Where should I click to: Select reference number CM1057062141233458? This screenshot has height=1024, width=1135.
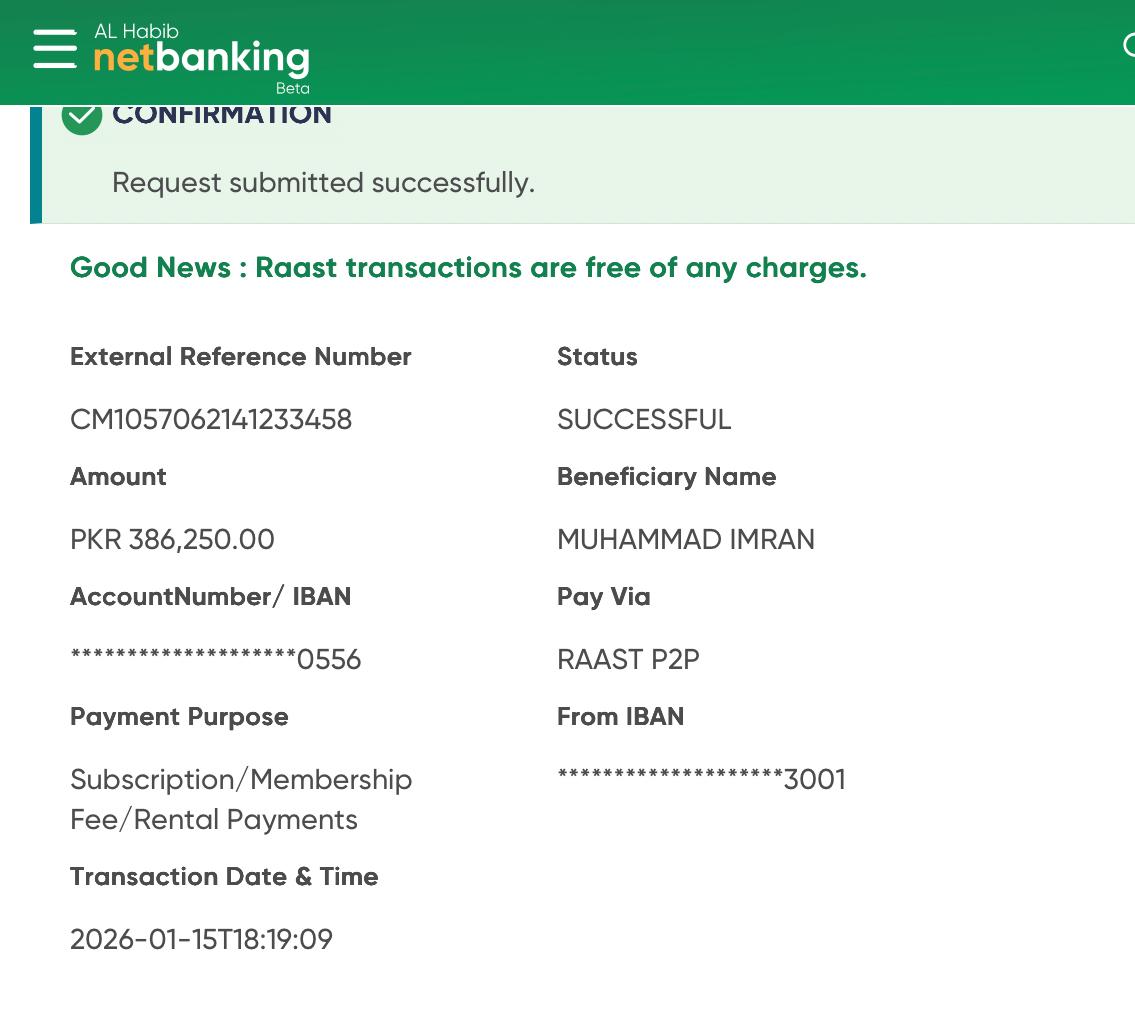211,419
